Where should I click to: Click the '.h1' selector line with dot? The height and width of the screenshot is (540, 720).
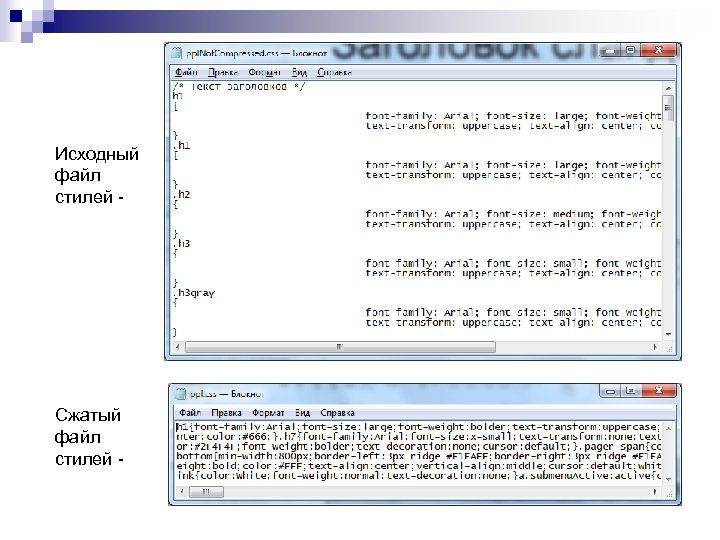(182, 145)
